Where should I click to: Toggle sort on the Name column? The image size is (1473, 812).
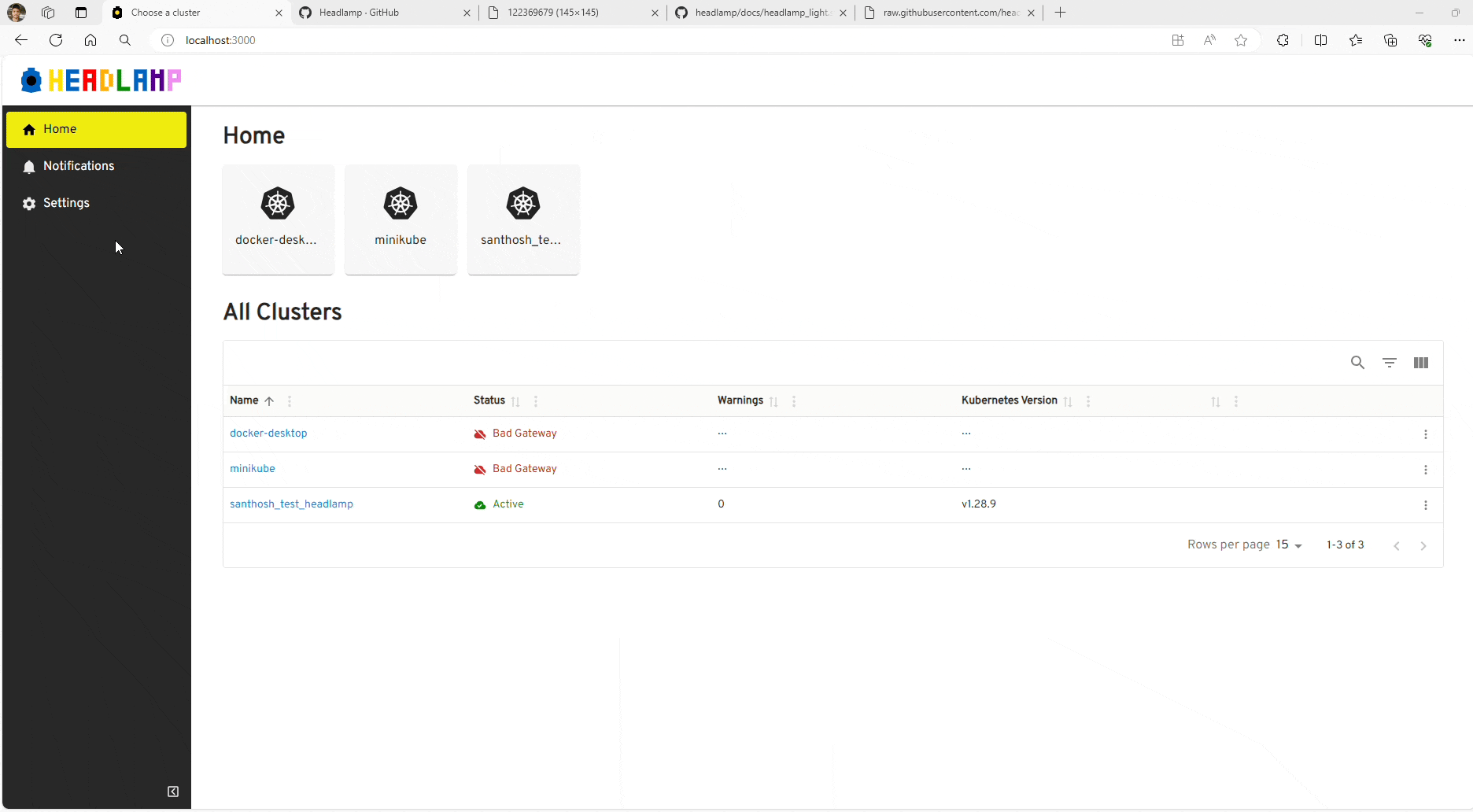pyautogui.click(x=268, y=400)
